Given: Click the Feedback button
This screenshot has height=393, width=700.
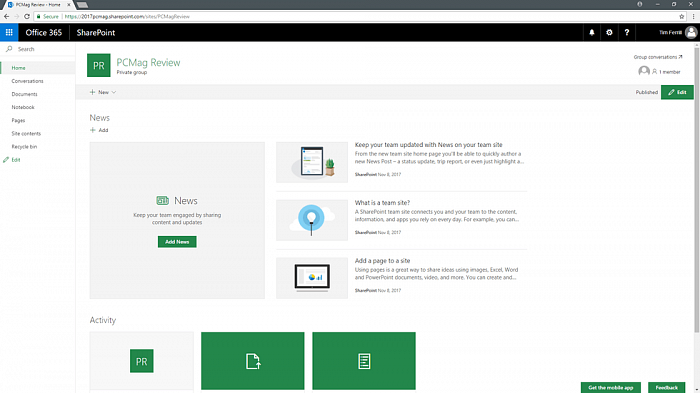Looking at the screenshot, I should coord(666,388).
